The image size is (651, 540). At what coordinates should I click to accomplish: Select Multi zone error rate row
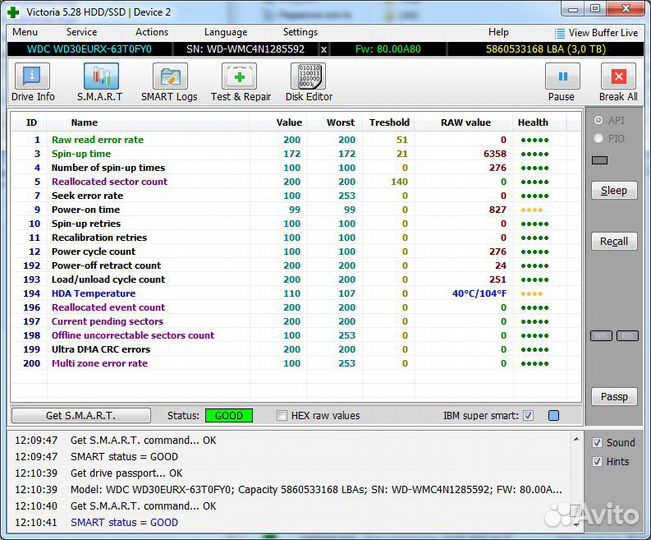point(296,364)
